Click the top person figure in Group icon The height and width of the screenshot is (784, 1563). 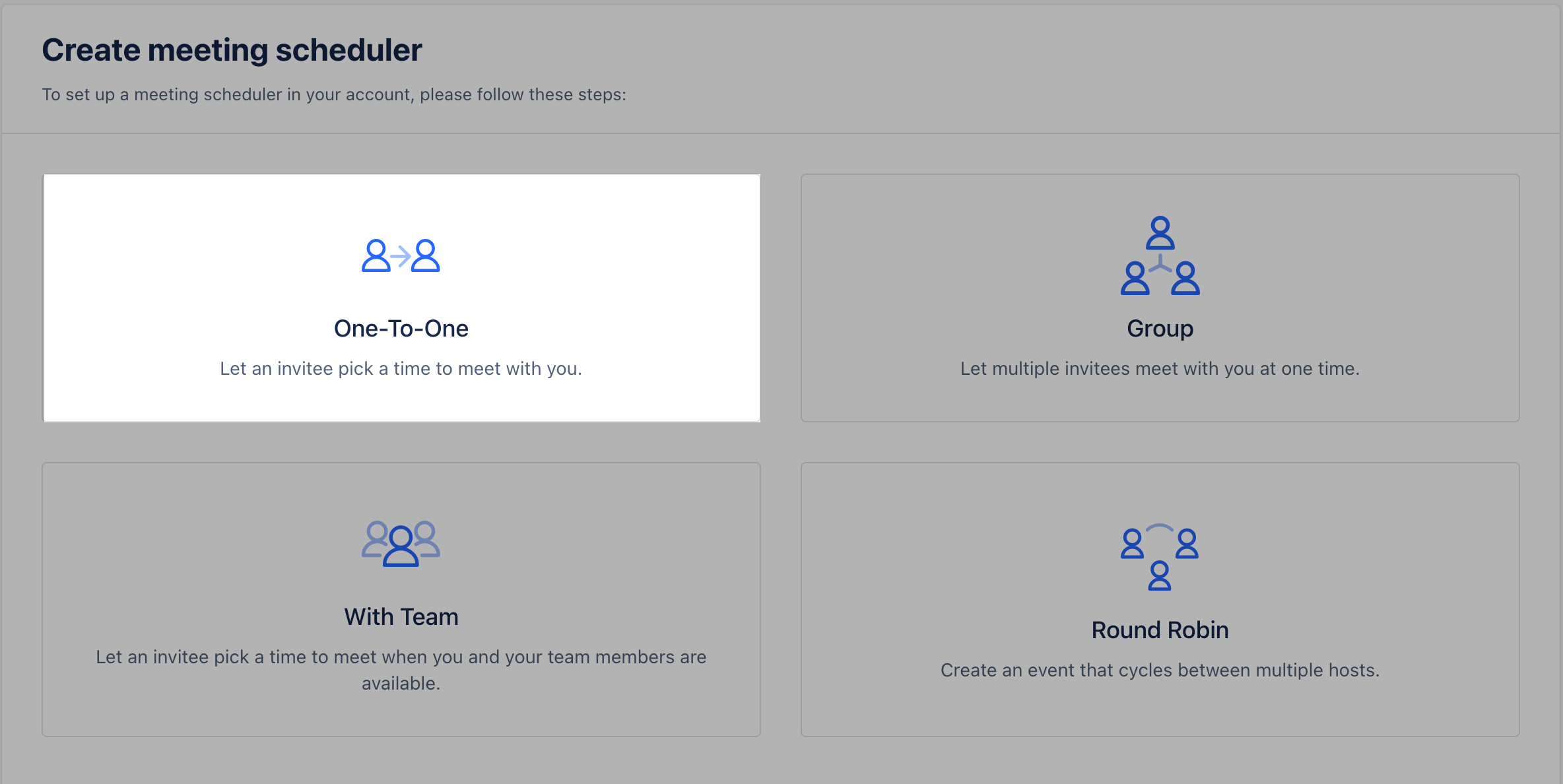coord(1160,233)
